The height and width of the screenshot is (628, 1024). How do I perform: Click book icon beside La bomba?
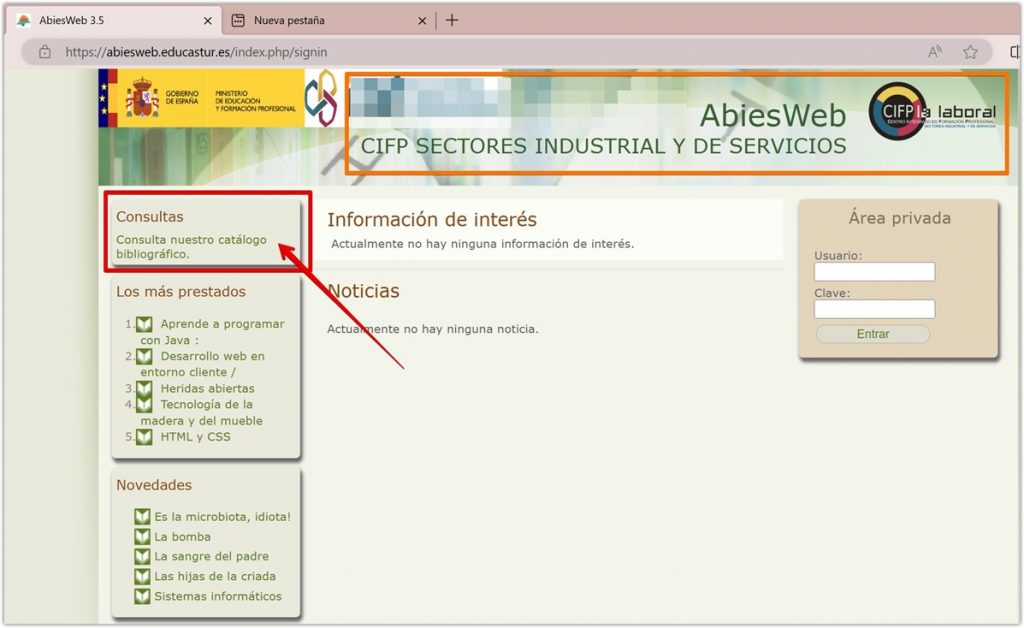(142, 537)
